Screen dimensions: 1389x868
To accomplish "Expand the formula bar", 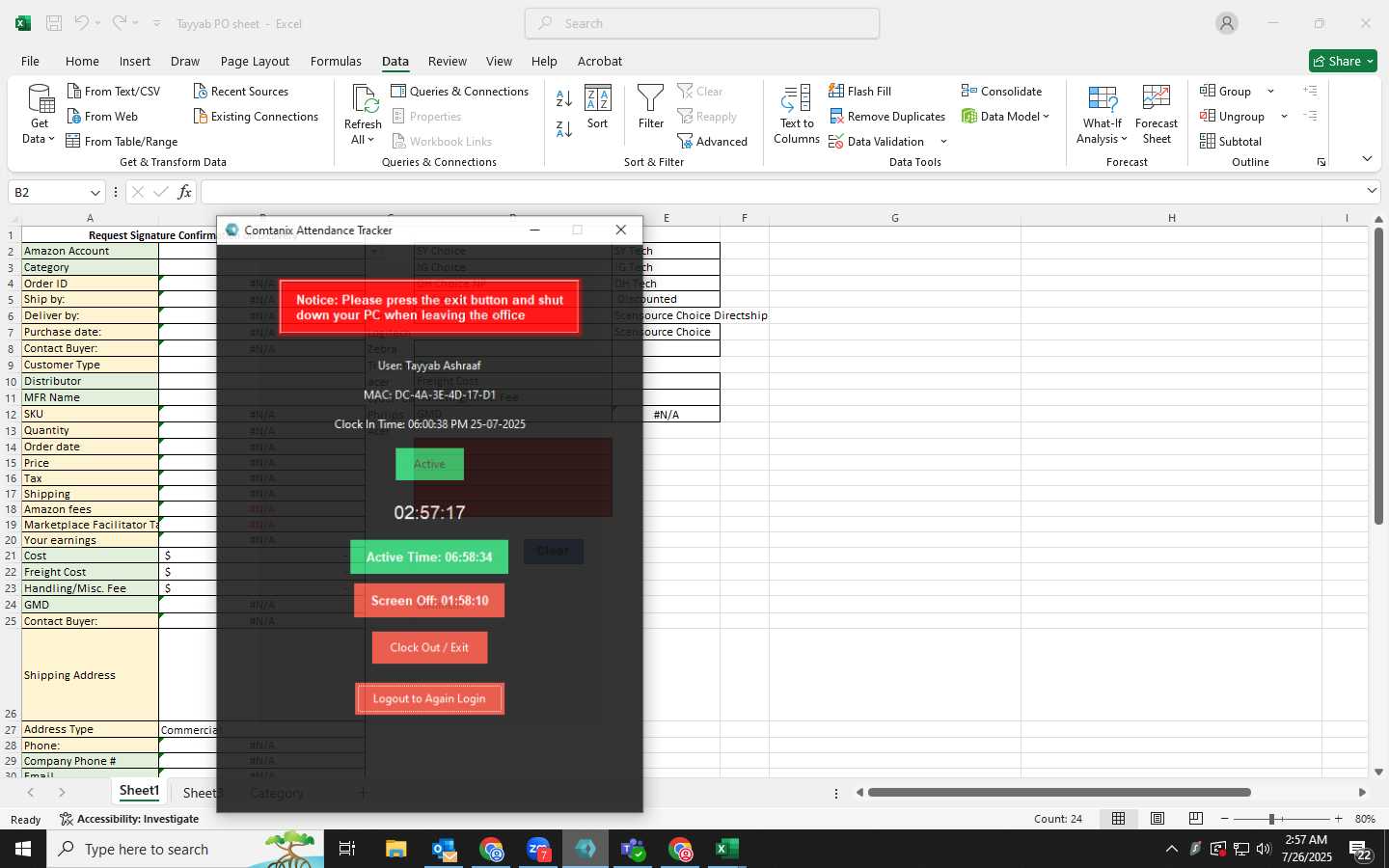I will coord(1372,191).
